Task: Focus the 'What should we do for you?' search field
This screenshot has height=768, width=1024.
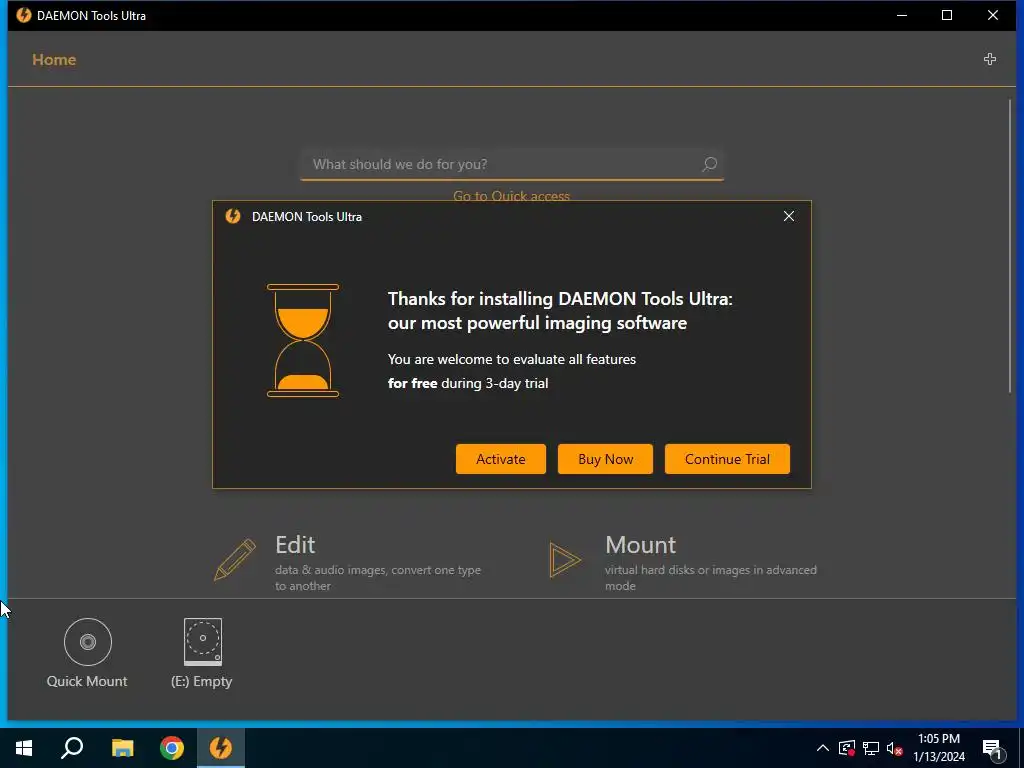Action: [511, 165]
